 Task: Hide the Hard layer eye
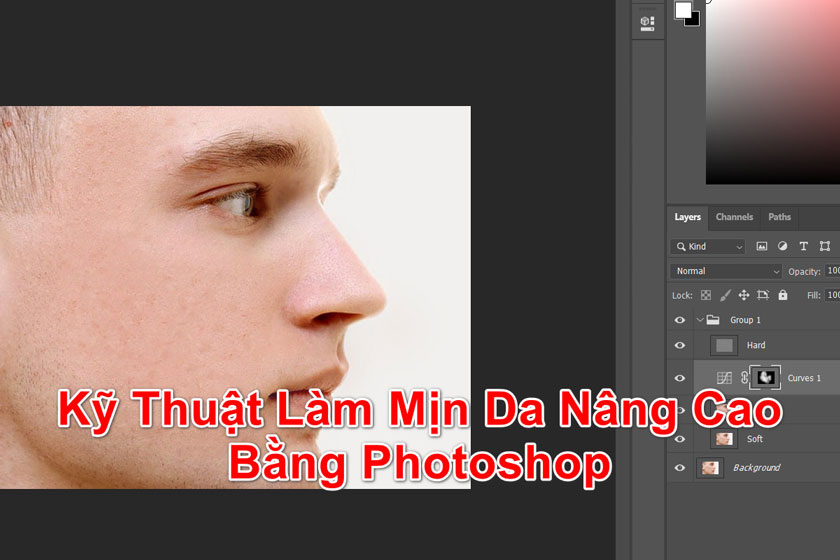point(680,345)
